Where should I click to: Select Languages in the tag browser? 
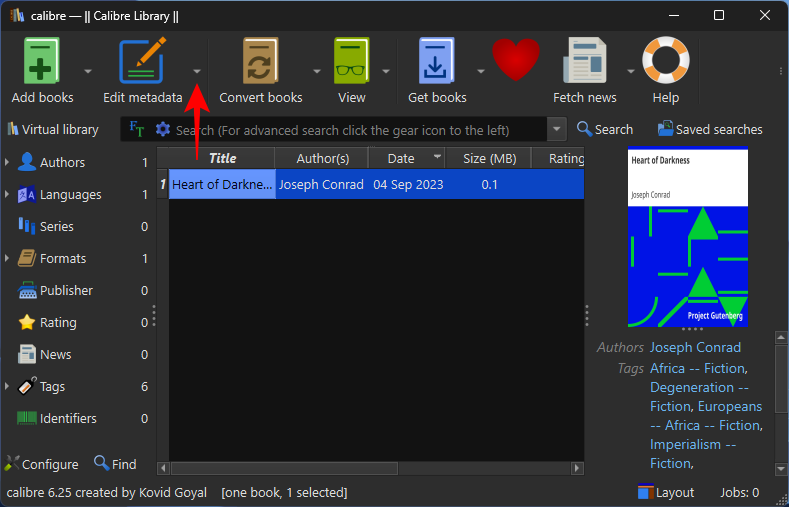70,195
